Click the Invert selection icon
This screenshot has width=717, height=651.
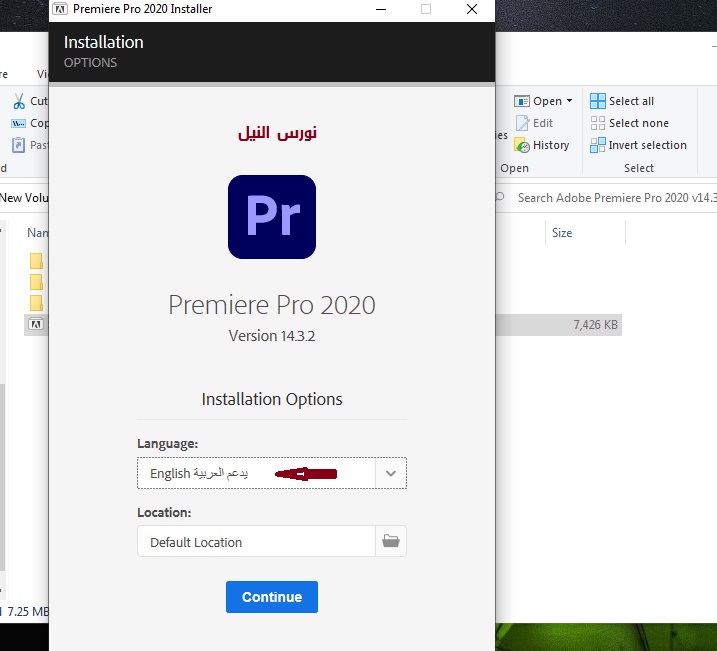pos(597,145)
